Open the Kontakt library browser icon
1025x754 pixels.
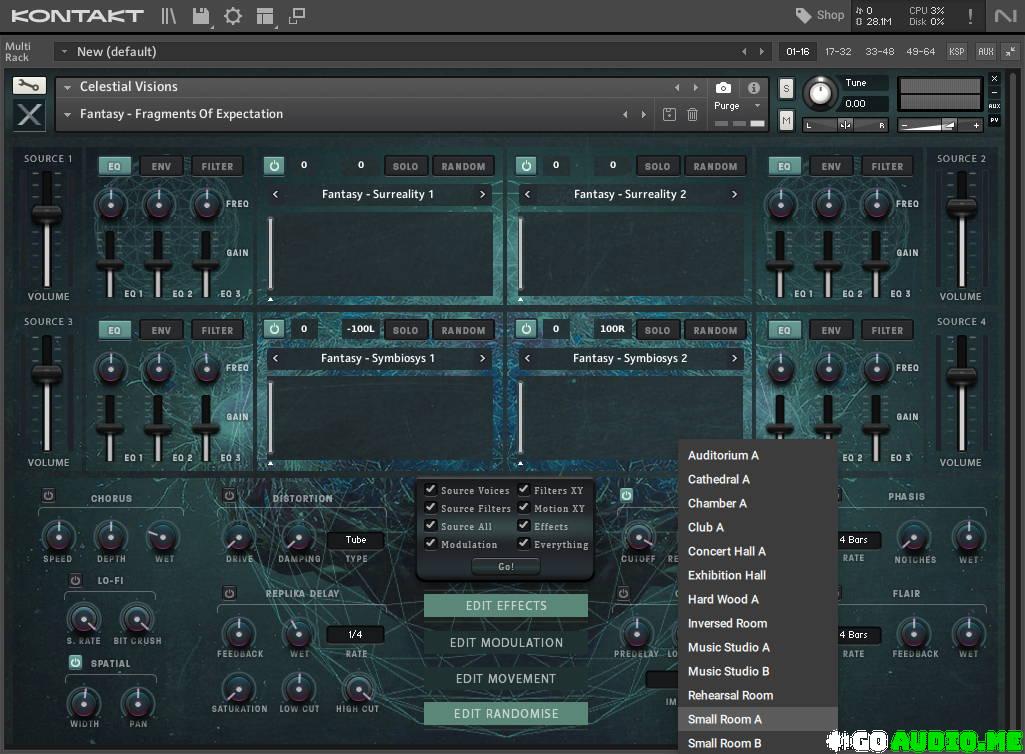click(169, 16)
